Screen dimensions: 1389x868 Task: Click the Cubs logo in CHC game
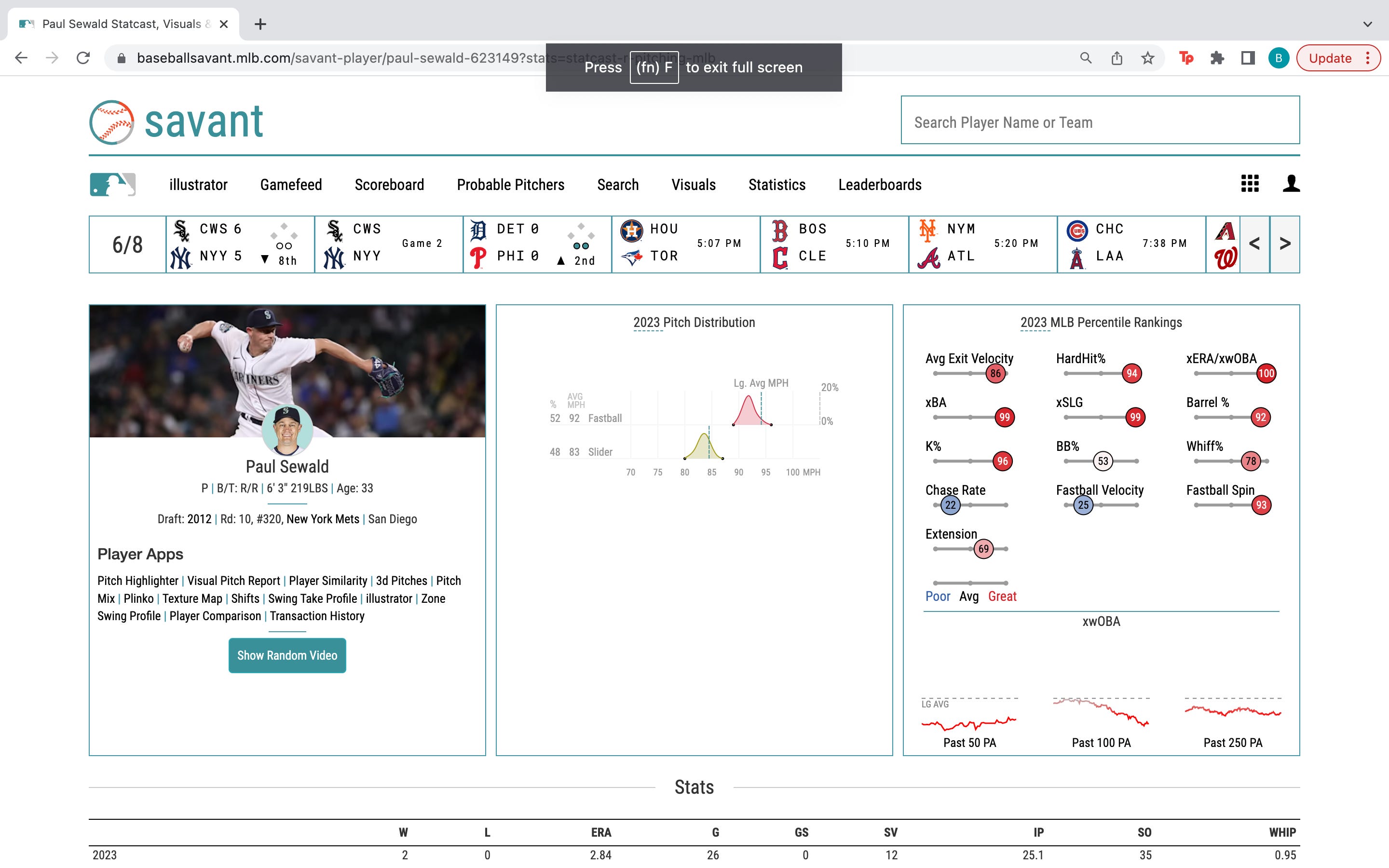(x=1077, y=231)
